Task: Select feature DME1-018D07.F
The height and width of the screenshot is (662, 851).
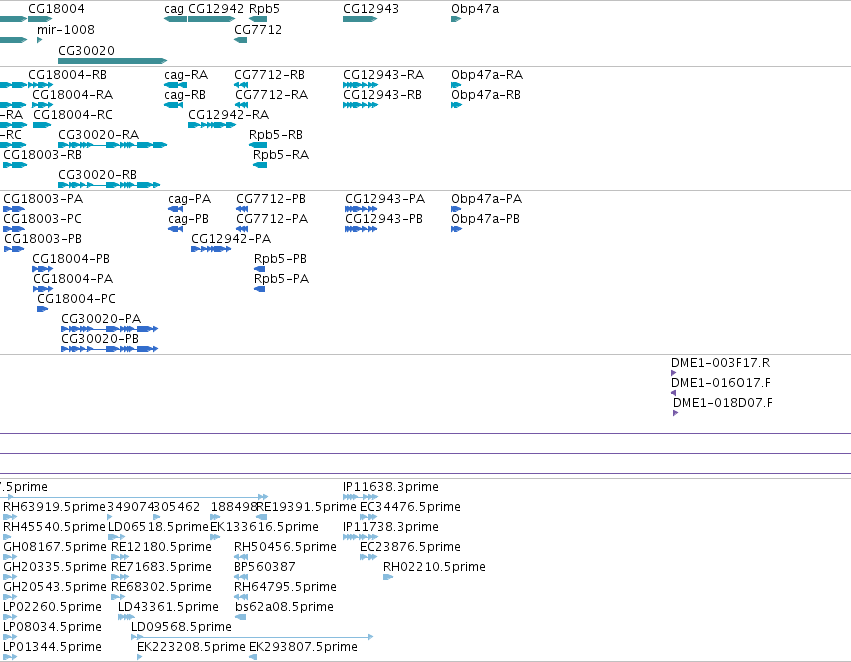Action: coord(722,403)
